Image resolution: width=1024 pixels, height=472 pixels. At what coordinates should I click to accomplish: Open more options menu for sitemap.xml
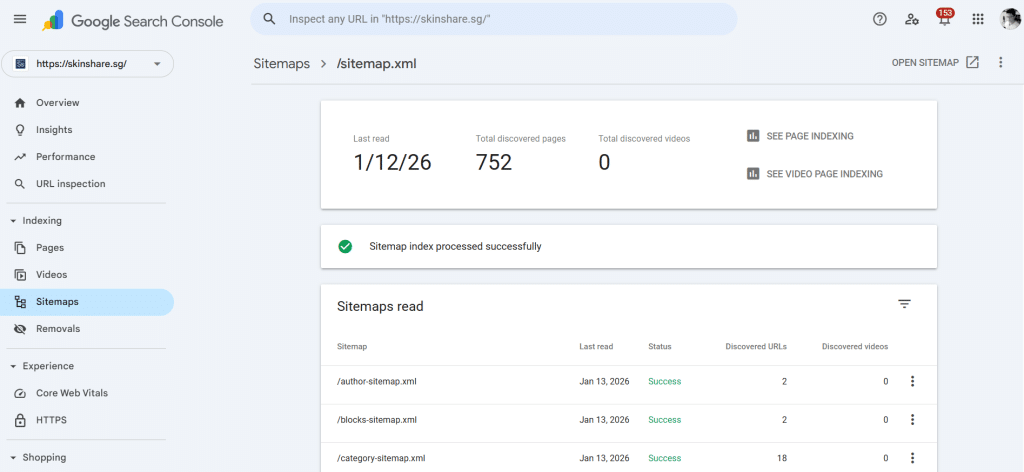point(1000,63)
